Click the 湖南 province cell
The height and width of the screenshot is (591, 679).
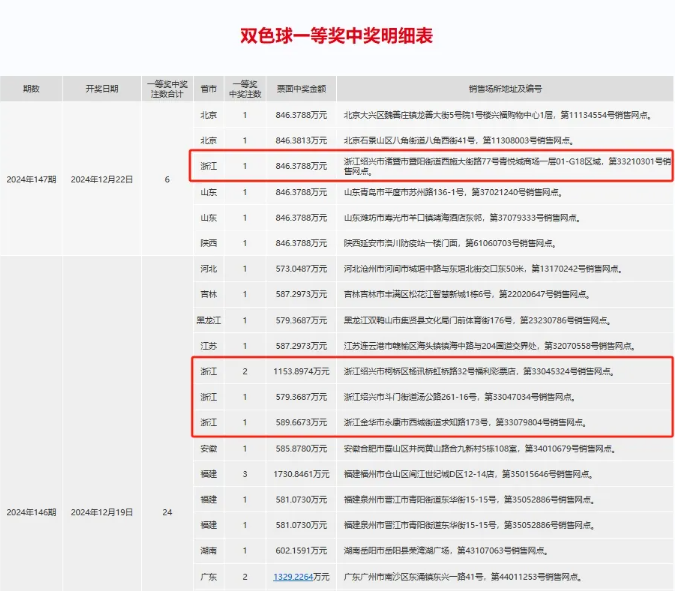(x=208, y=551)
